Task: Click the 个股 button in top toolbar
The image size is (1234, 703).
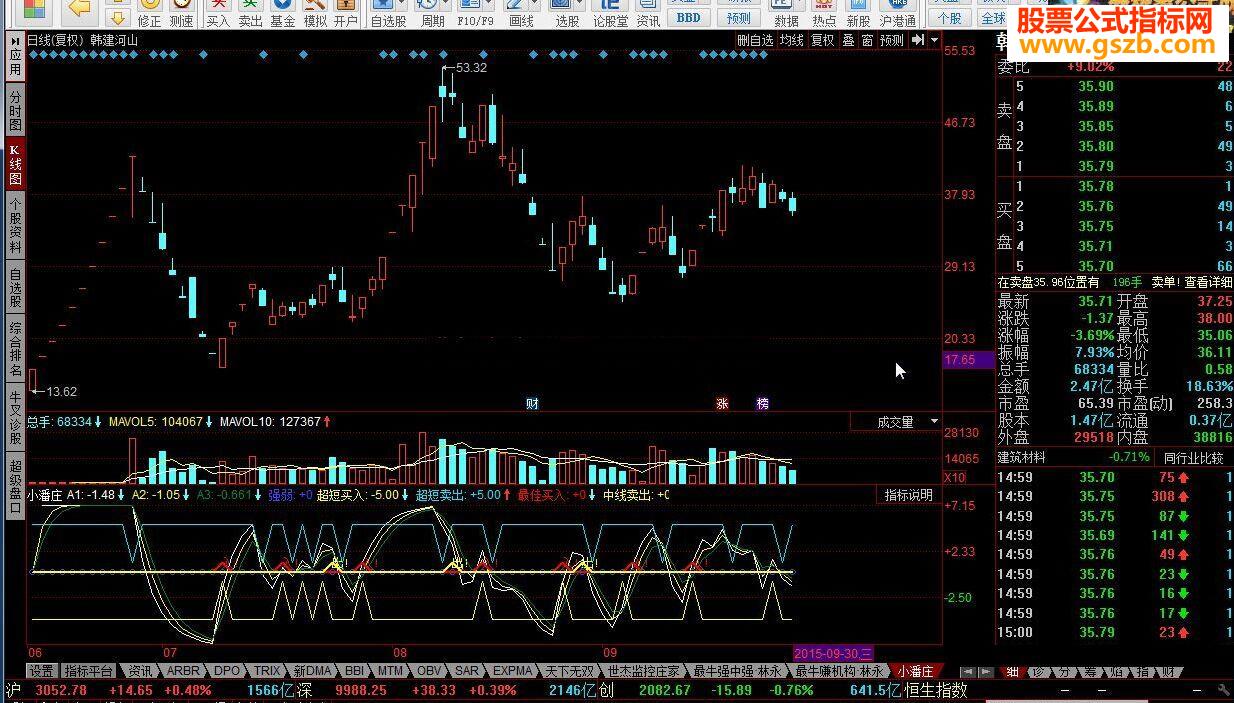Action: pos(949,18)
